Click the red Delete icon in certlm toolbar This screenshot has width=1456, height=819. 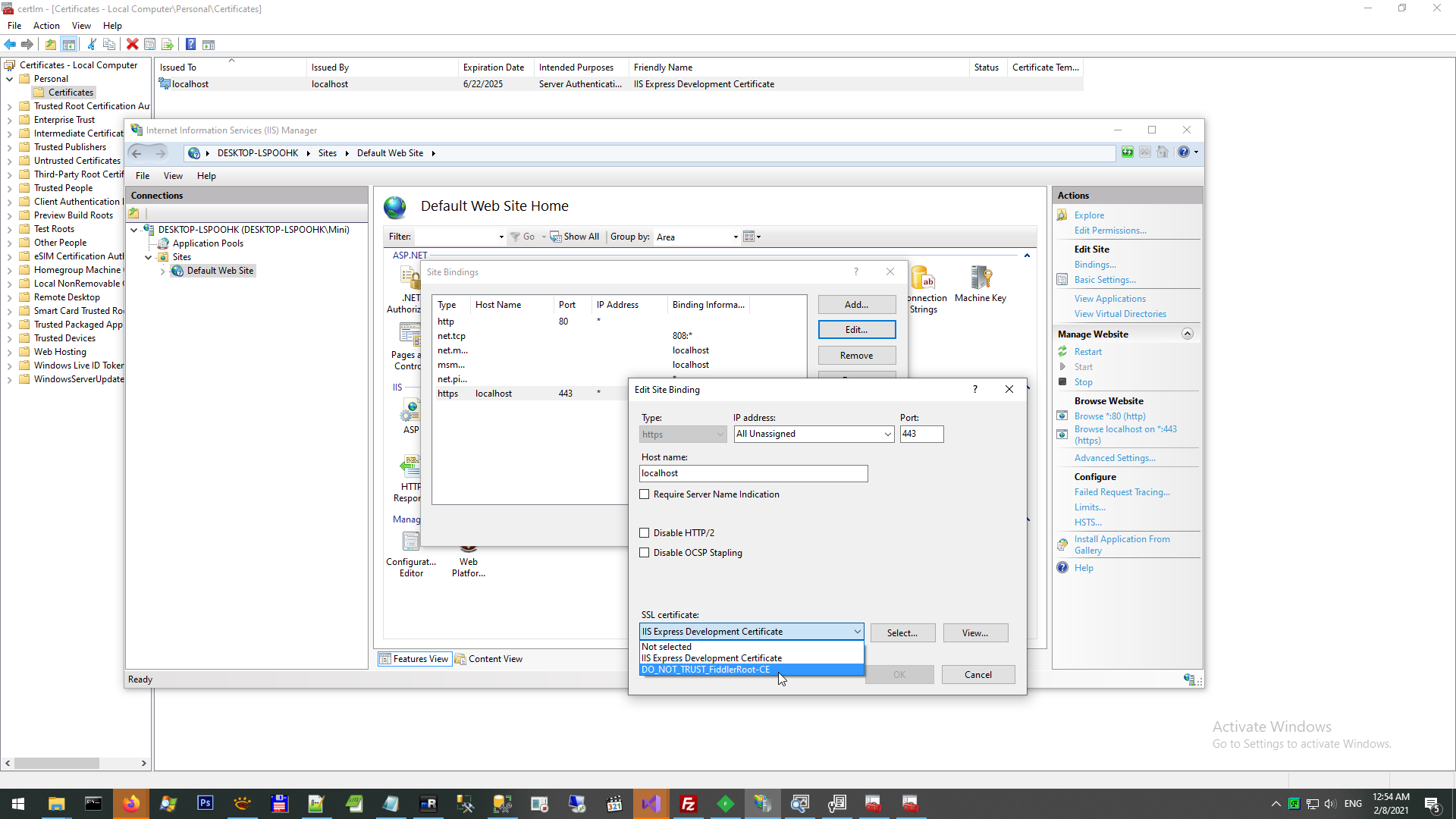click(132, 45)
